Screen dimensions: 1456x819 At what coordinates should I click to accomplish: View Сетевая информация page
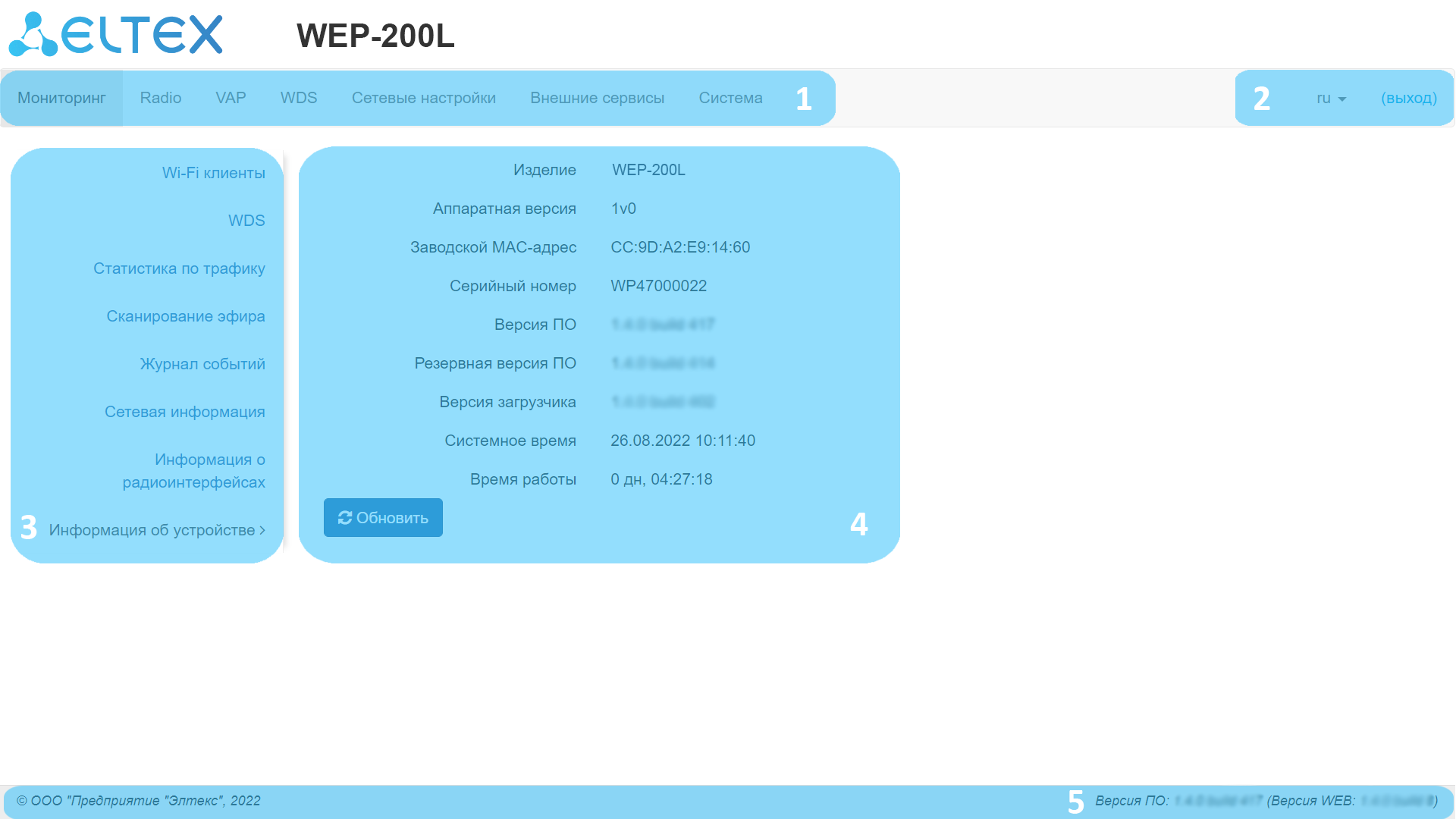(x=184, y=412)
